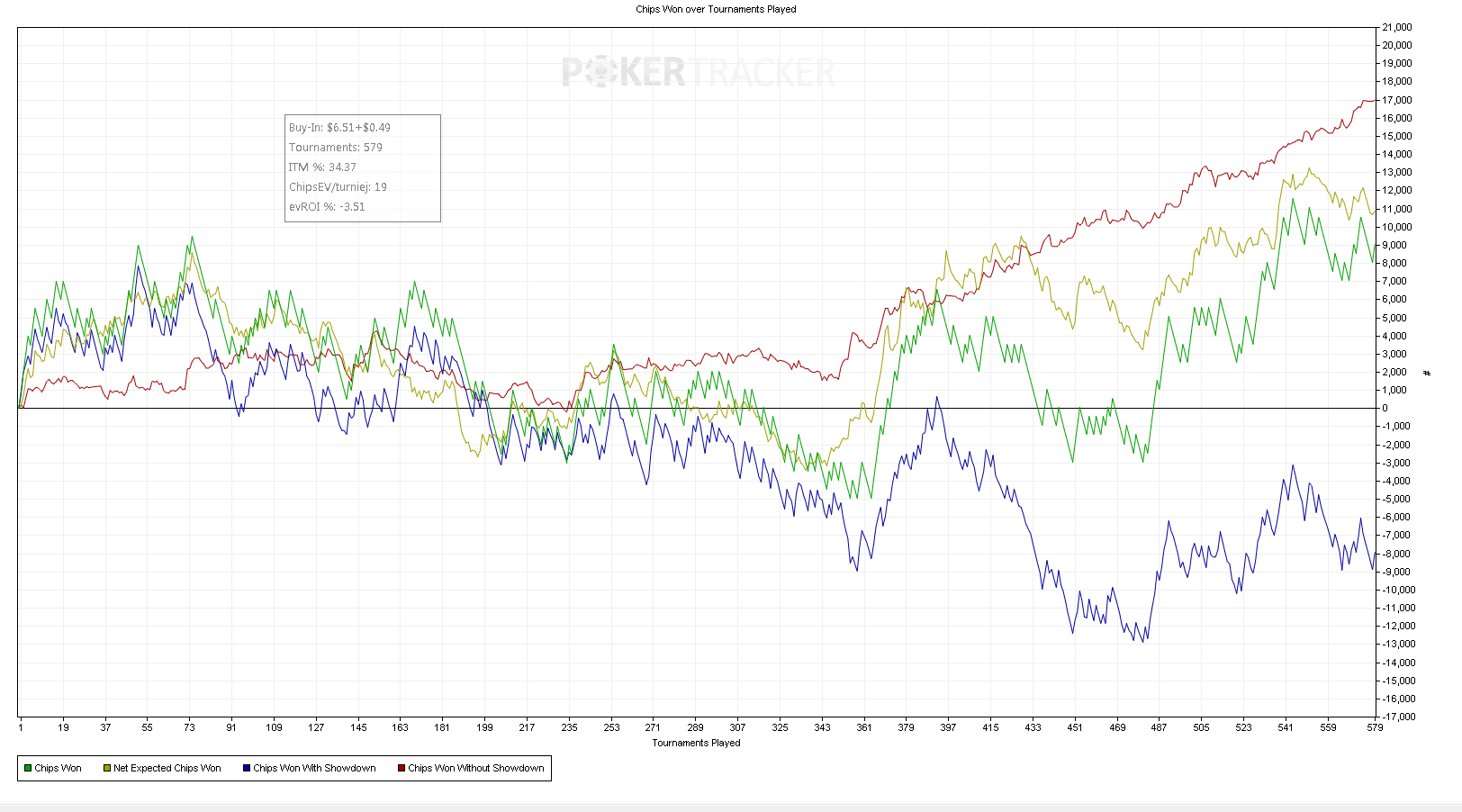Viewport: 1462px width, 812px height.
Task: Click the x-axis tick label "579"
Action: click(x=1375, y=727)
